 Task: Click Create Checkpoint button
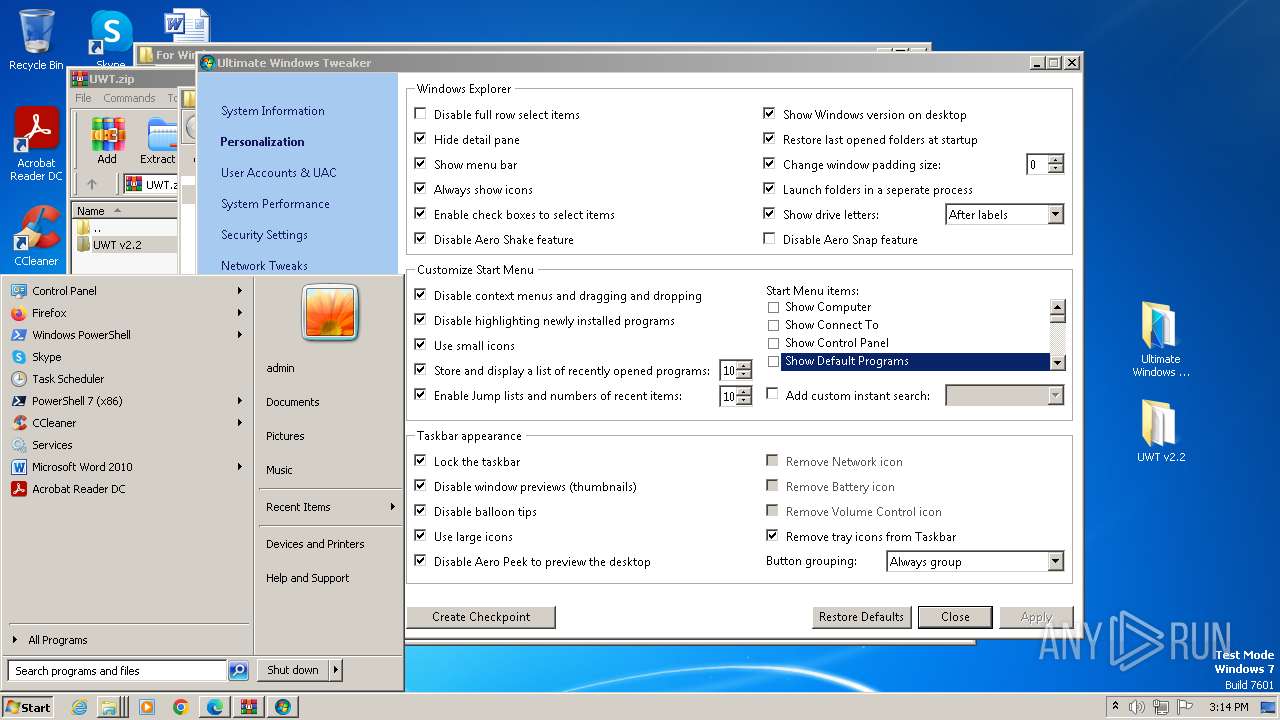481,617
